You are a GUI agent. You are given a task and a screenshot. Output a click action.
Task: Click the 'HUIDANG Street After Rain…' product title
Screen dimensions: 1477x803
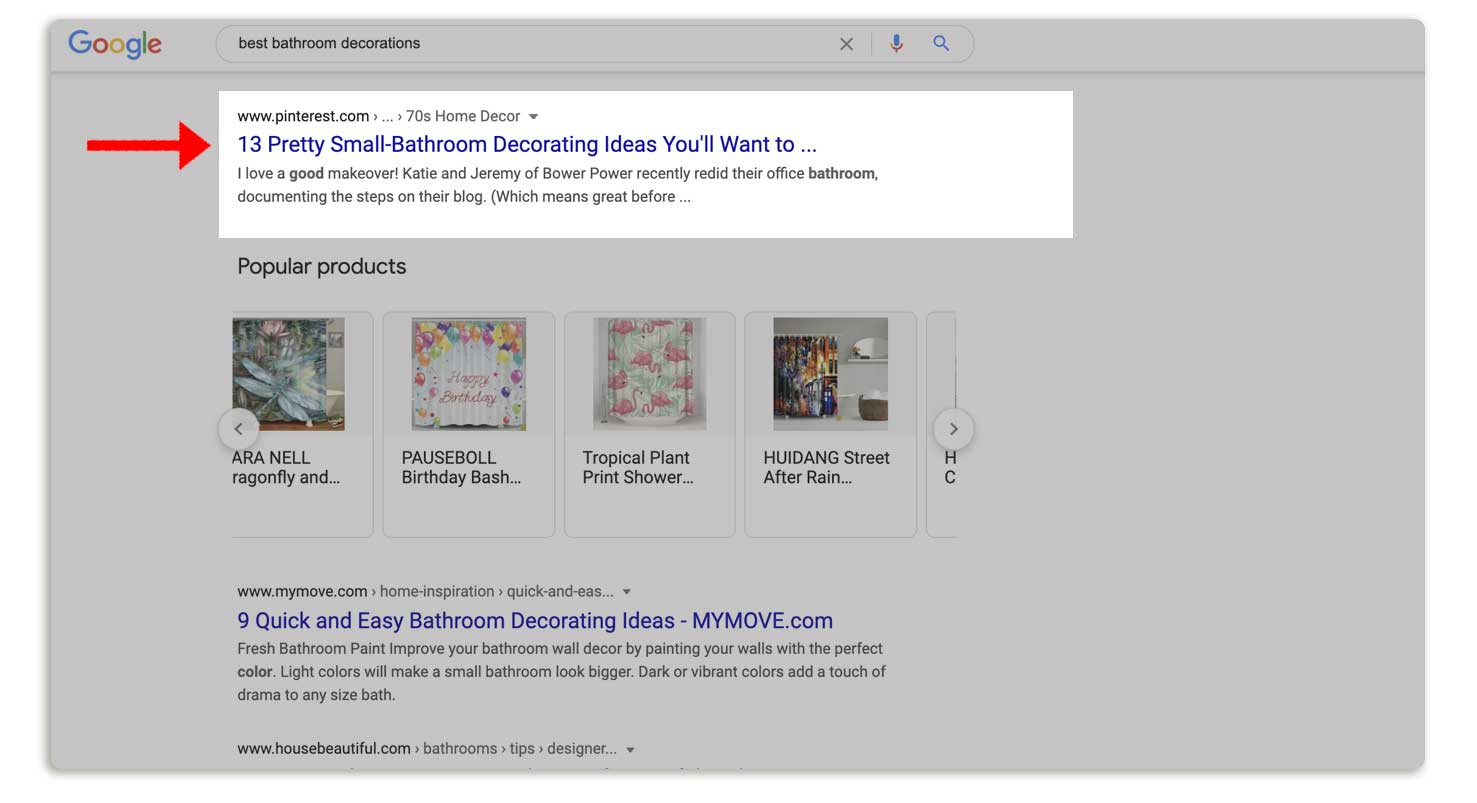coord(826,467)
